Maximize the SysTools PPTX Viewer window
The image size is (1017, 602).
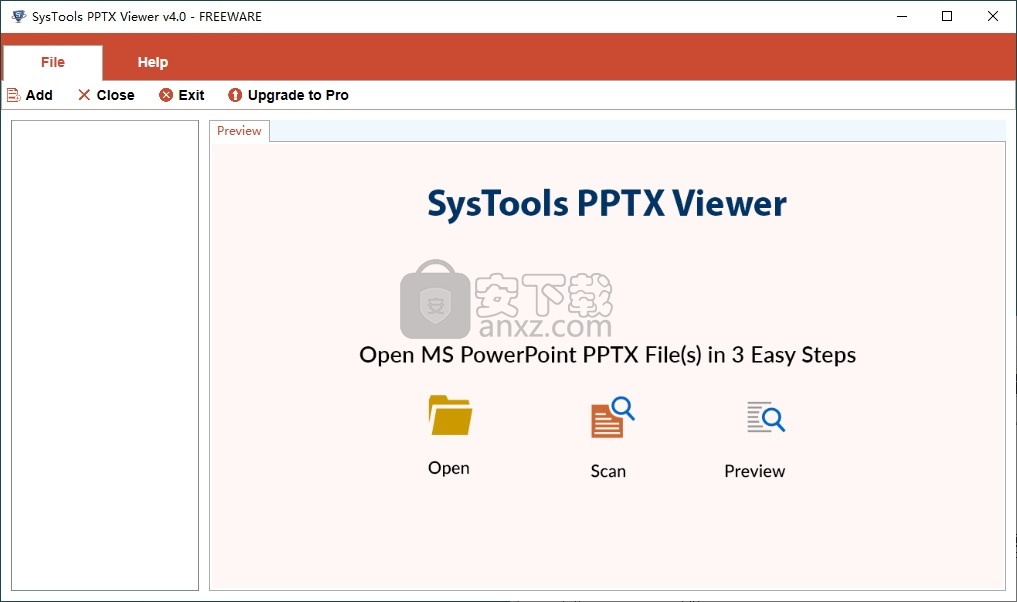(x=947, y=16)
